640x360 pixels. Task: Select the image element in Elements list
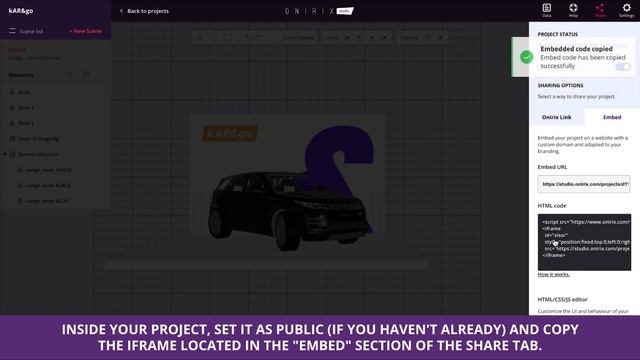click(38, 139)
